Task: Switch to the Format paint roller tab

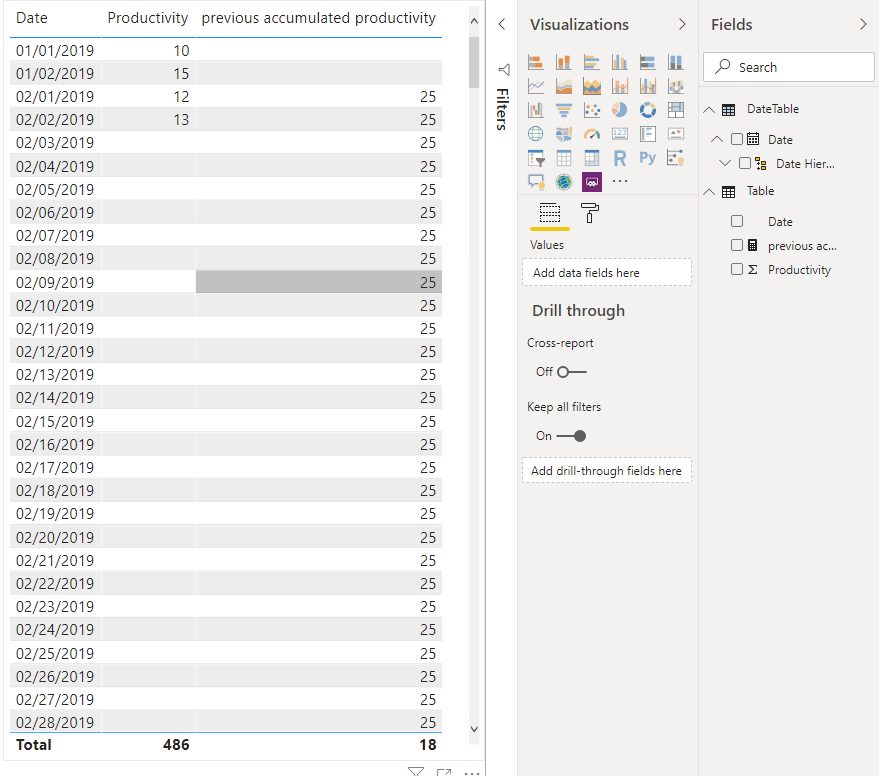Action: click(x=590, y=214)
